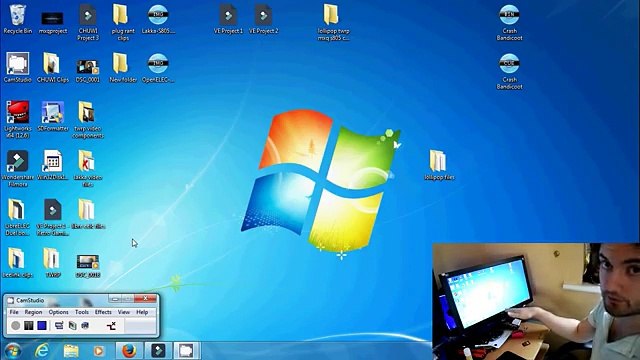Open the Effects menu in CamStudio
This screenshot has height=360, width=640.
point(103,312)
